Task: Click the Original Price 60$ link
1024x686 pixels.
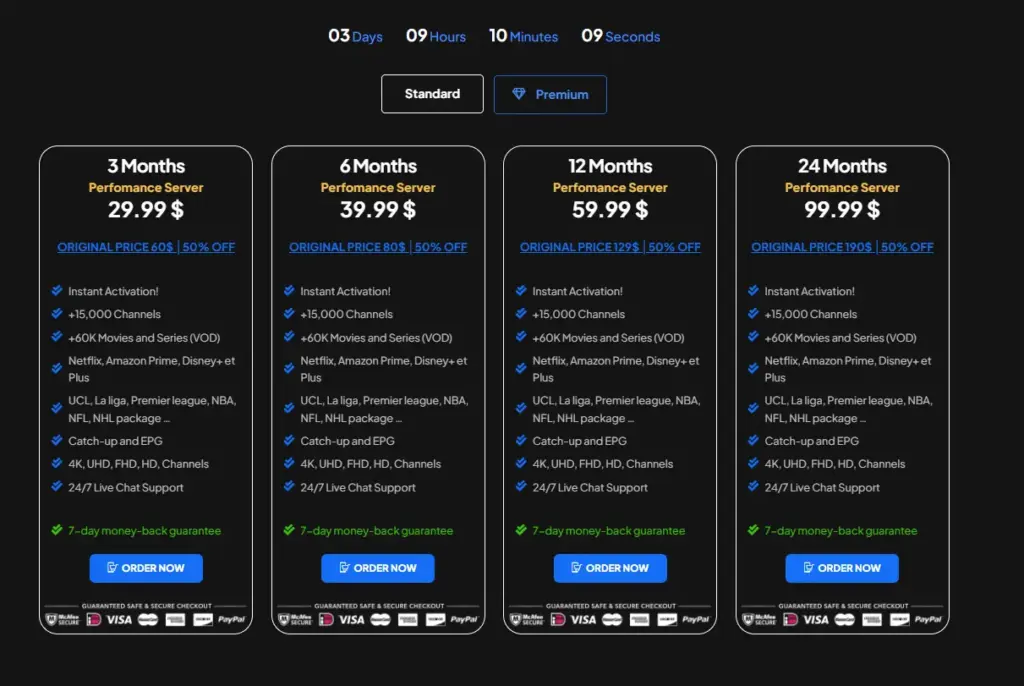Action: click(x=146, y=247)
